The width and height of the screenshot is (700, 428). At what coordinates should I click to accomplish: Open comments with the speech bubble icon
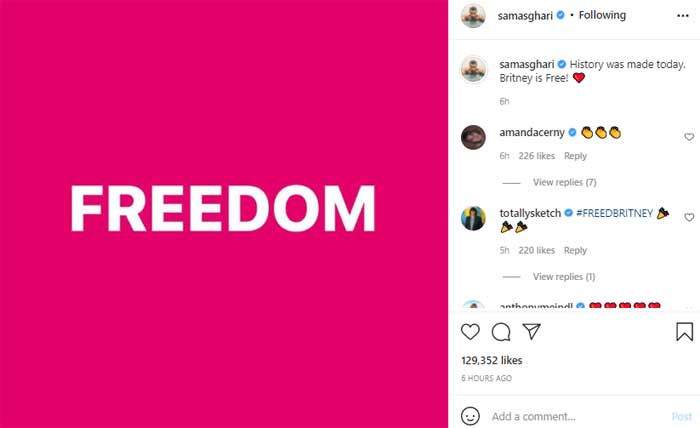click(501, 332)
